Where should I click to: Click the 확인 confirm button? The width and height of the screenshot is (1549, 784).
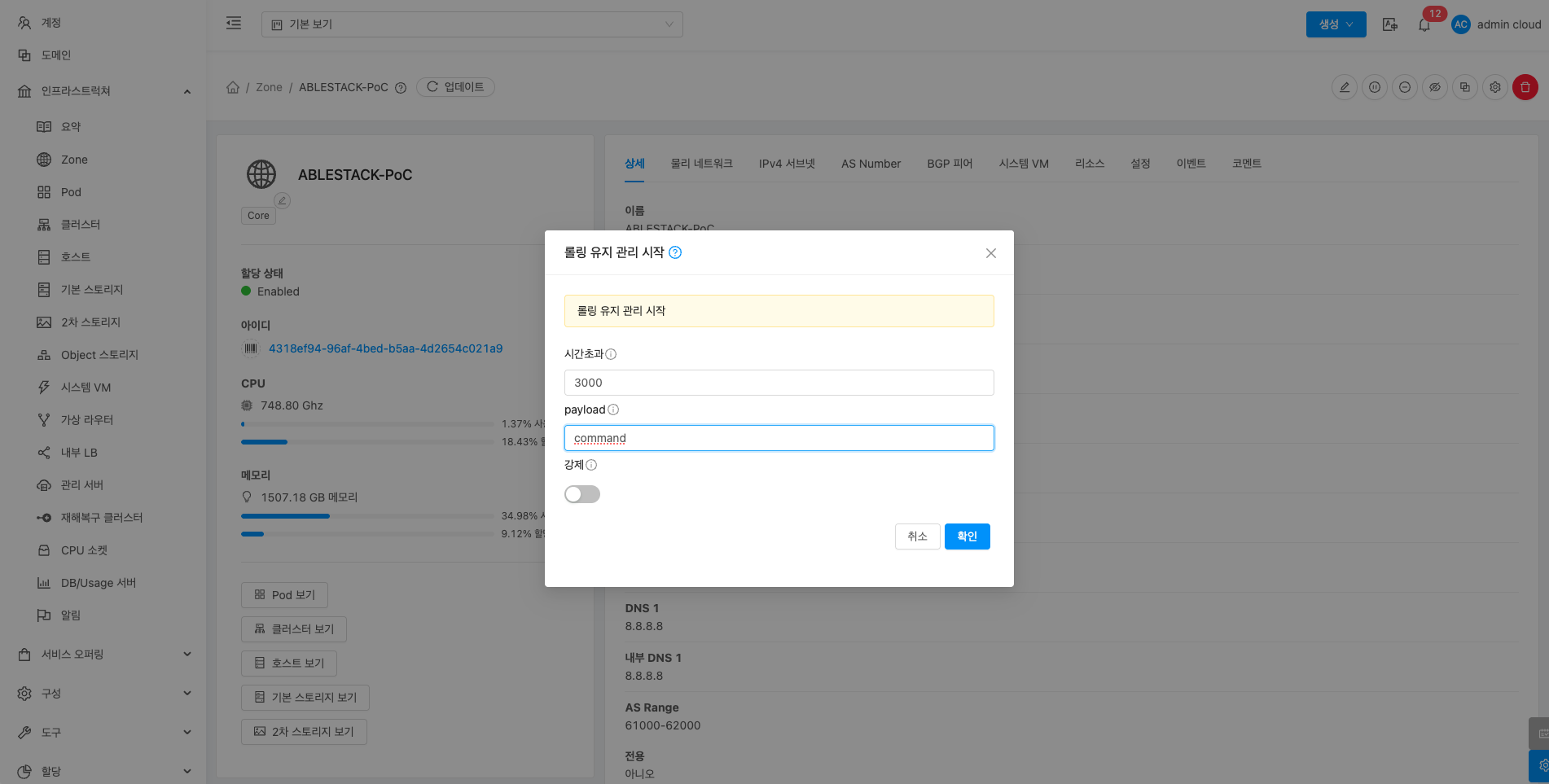click(x=967, y=537)
